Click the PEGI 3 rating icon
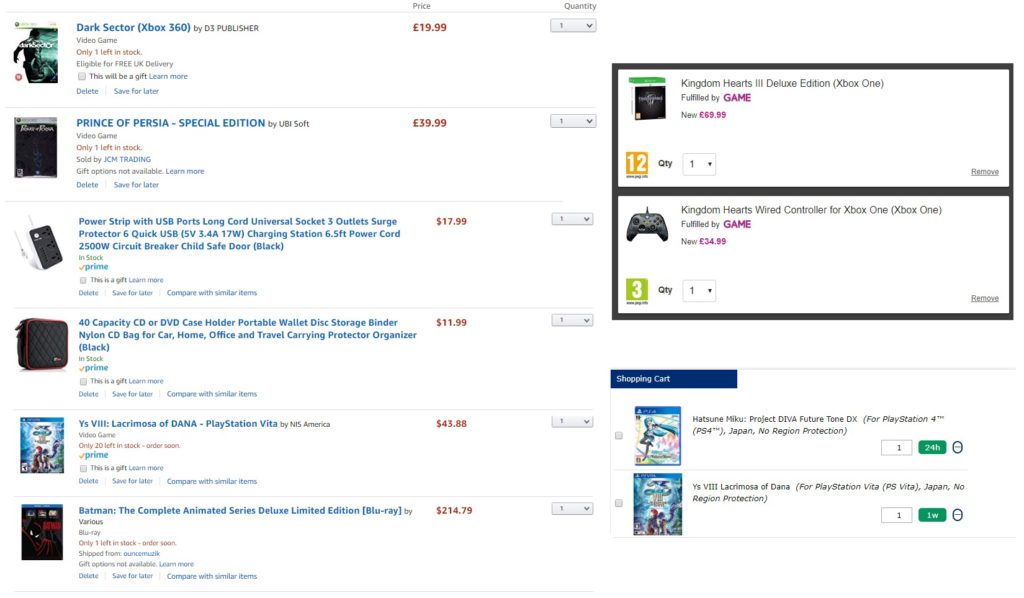1024x598 pixels. (637, 291)
